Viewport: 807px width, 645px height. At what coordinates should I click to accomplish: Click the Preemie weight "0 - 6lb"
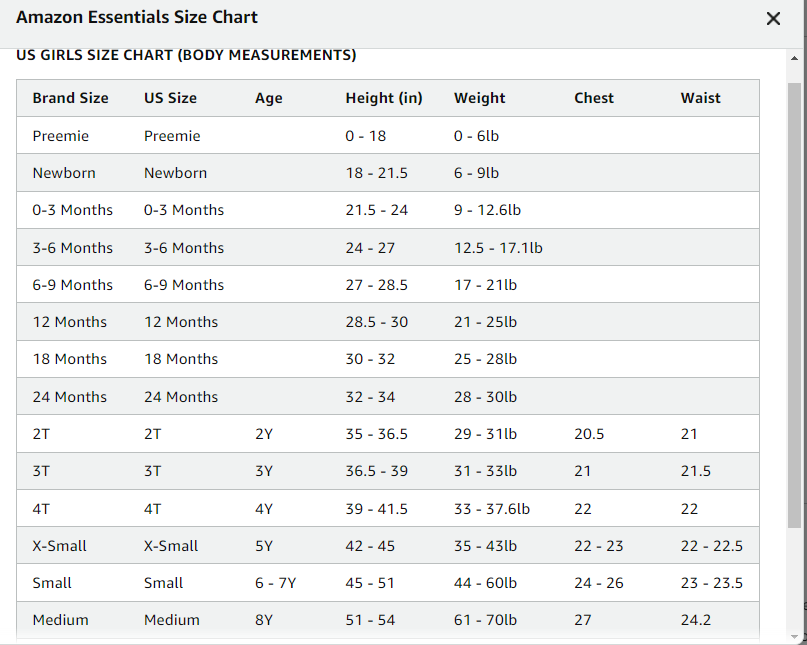(476, 136)
